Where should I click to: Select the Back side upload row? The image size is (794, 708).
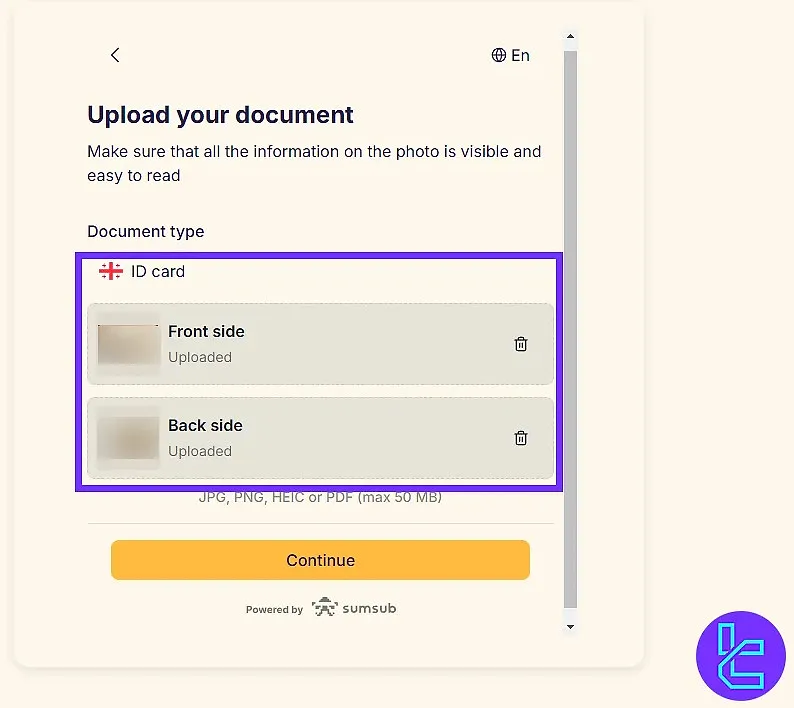point(320,438)
